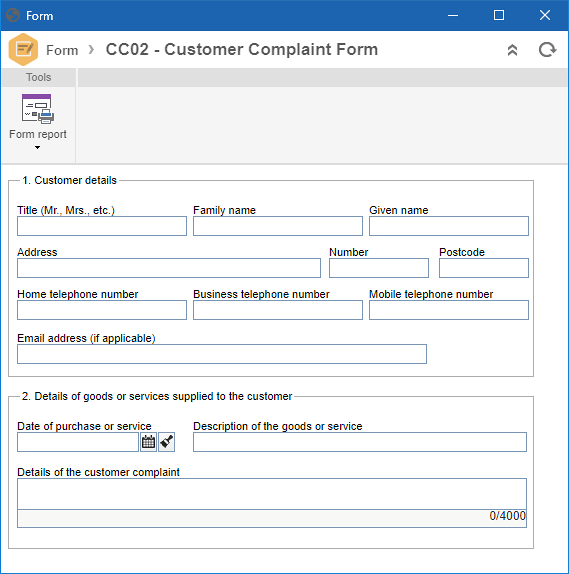Collapse the toolbar with the double chevron
Image resolution: width=569 pixels, height=574 pixels.
tap(513, 50)
